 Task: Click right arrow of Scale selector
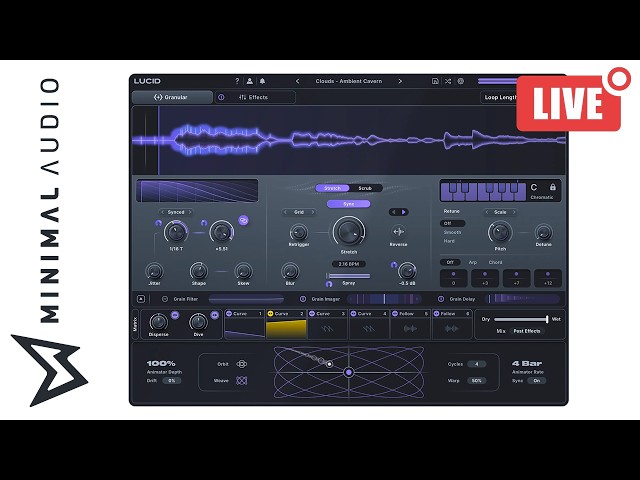514,212
